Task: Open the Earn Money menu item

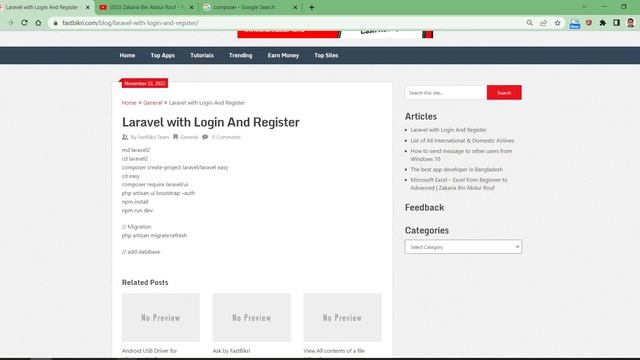Action: [x=283, y=55]
